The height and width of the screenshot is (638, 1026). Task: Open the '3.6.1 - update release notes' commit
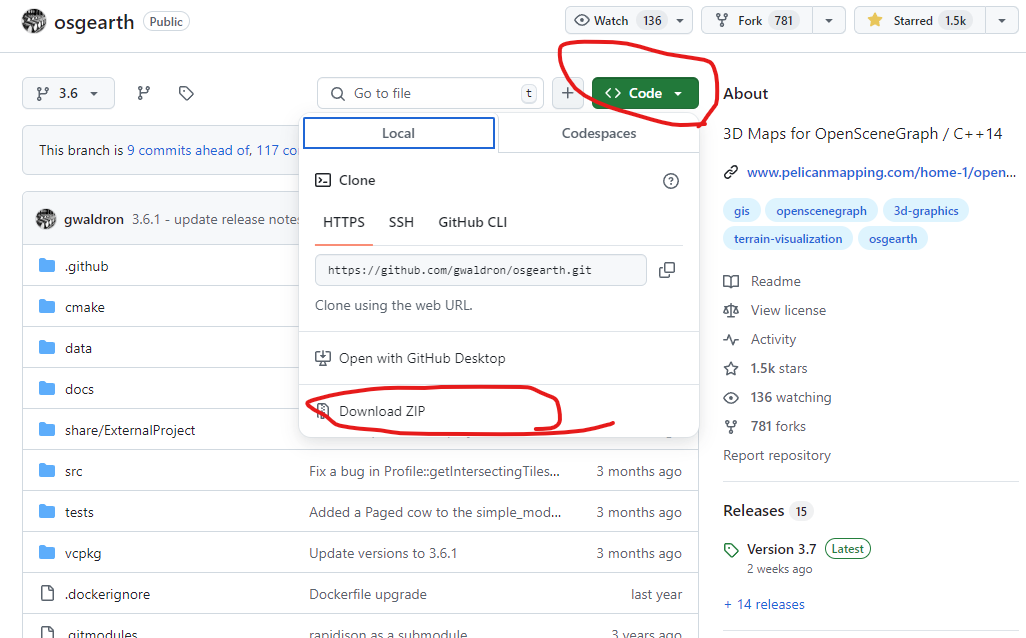coord(215,219)
